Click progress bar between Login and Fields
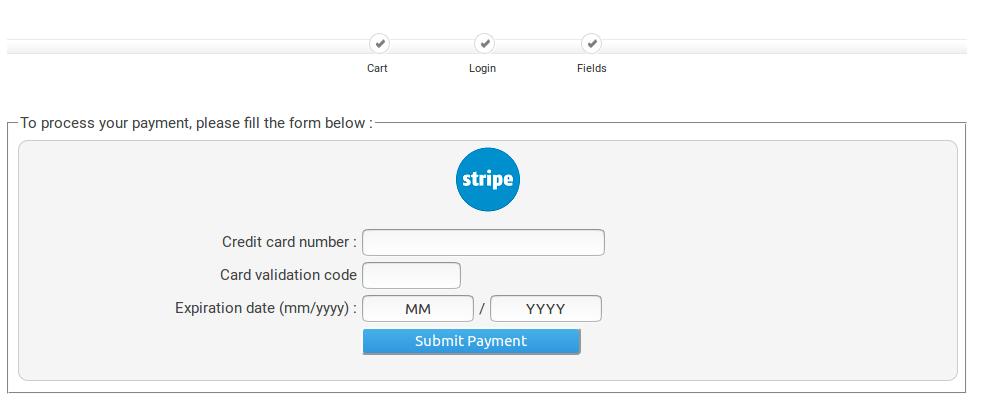This screenshot has height=419, width=981. [x=538, y=46]
